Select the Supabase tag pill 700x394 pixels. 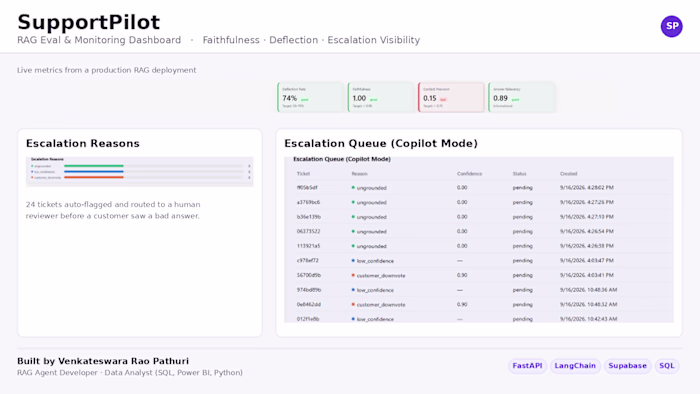click(627, 366)
